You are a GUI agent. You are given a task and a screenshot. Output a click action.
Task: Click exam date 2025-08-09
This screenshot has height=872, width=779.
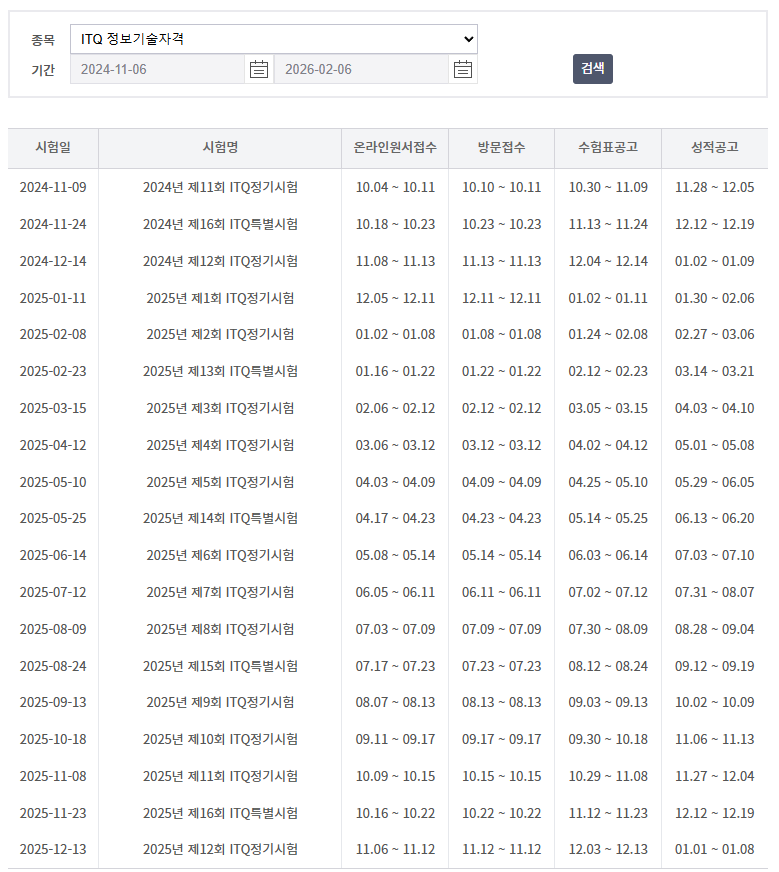pyautogui.click(x=53, y=629)
